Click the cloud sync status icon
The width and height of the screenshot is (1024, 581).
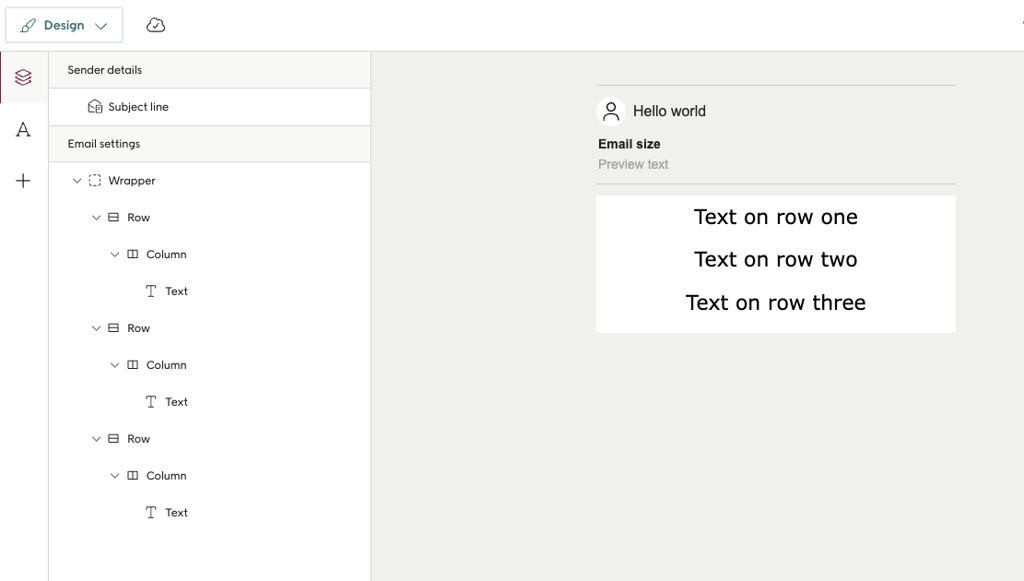155,24
